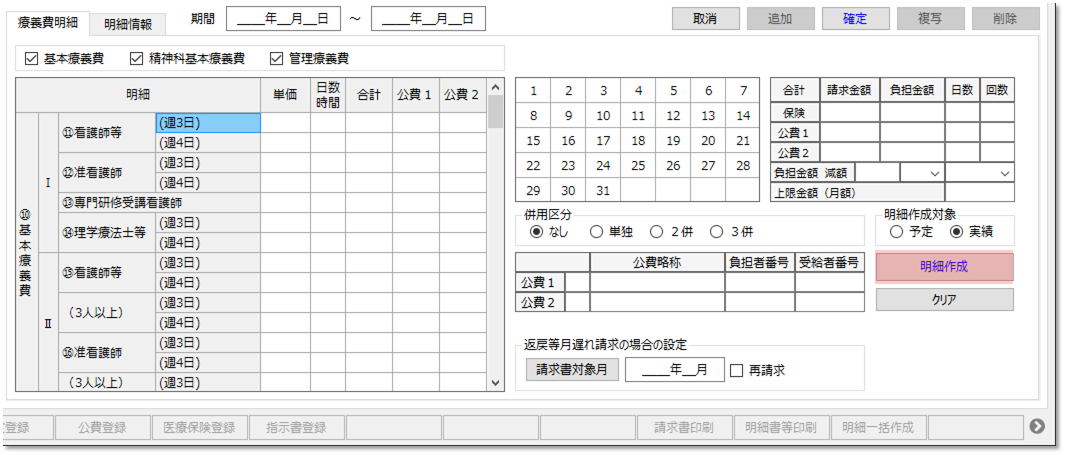Select the 単独 radio button

coord(596,232)
